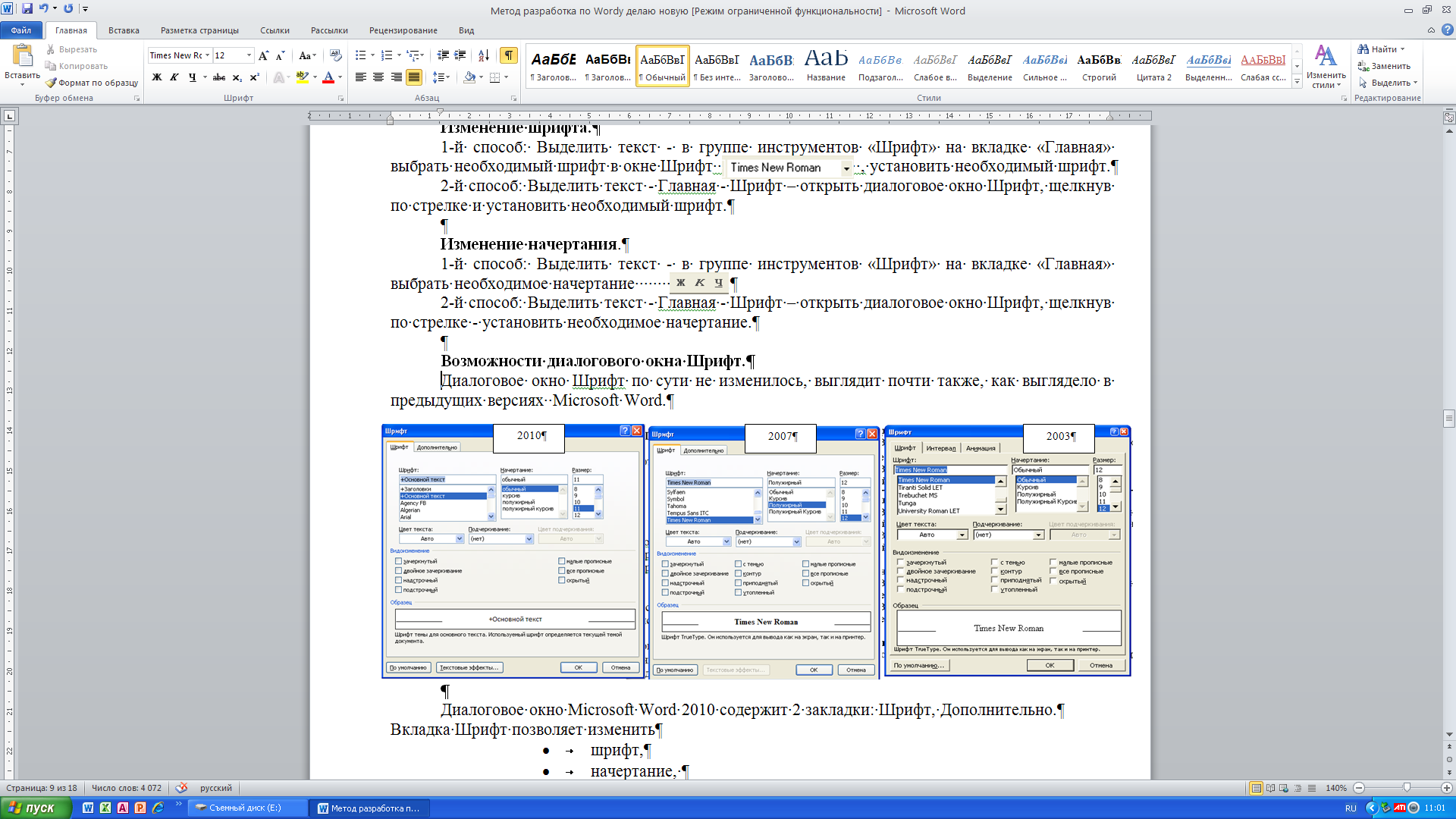The image size is (1456, 819).
Task: Click the Shrink Font icon
Action: pos(280,55)
